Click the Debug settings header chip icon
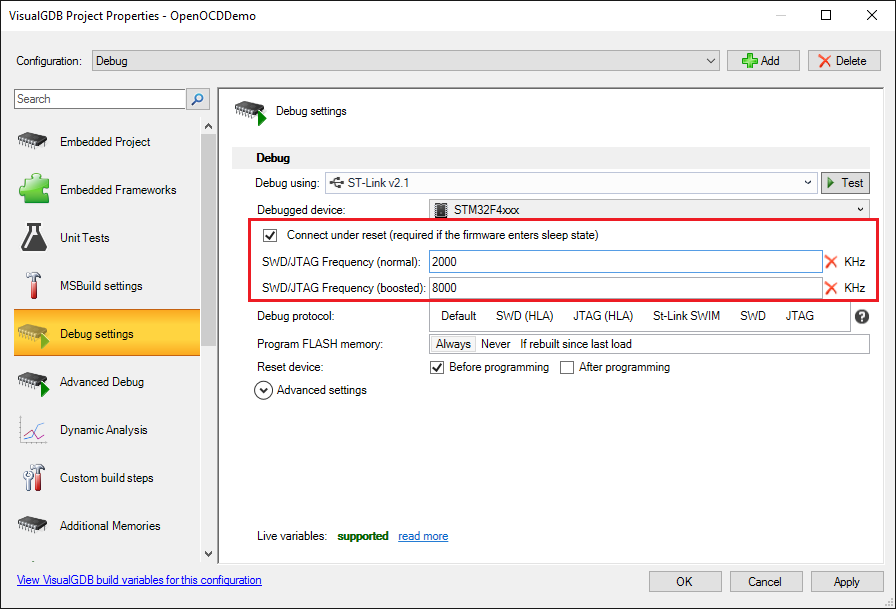The width and height of the screenshot is (896, 609). pos(250,111)
